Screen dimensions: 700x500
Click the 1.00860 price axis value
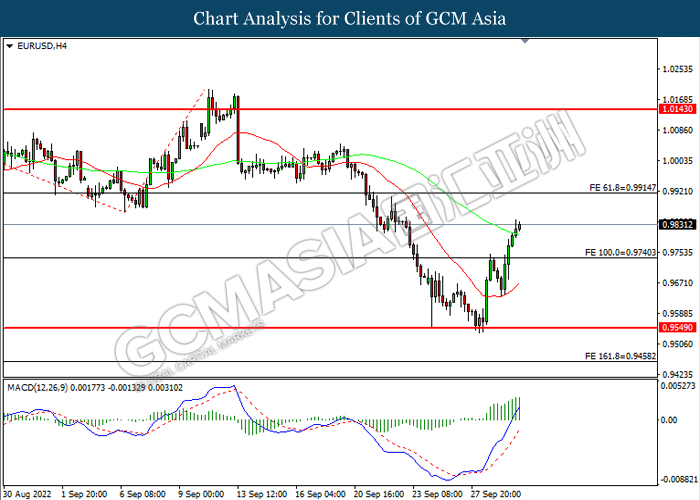click(678, 130)
